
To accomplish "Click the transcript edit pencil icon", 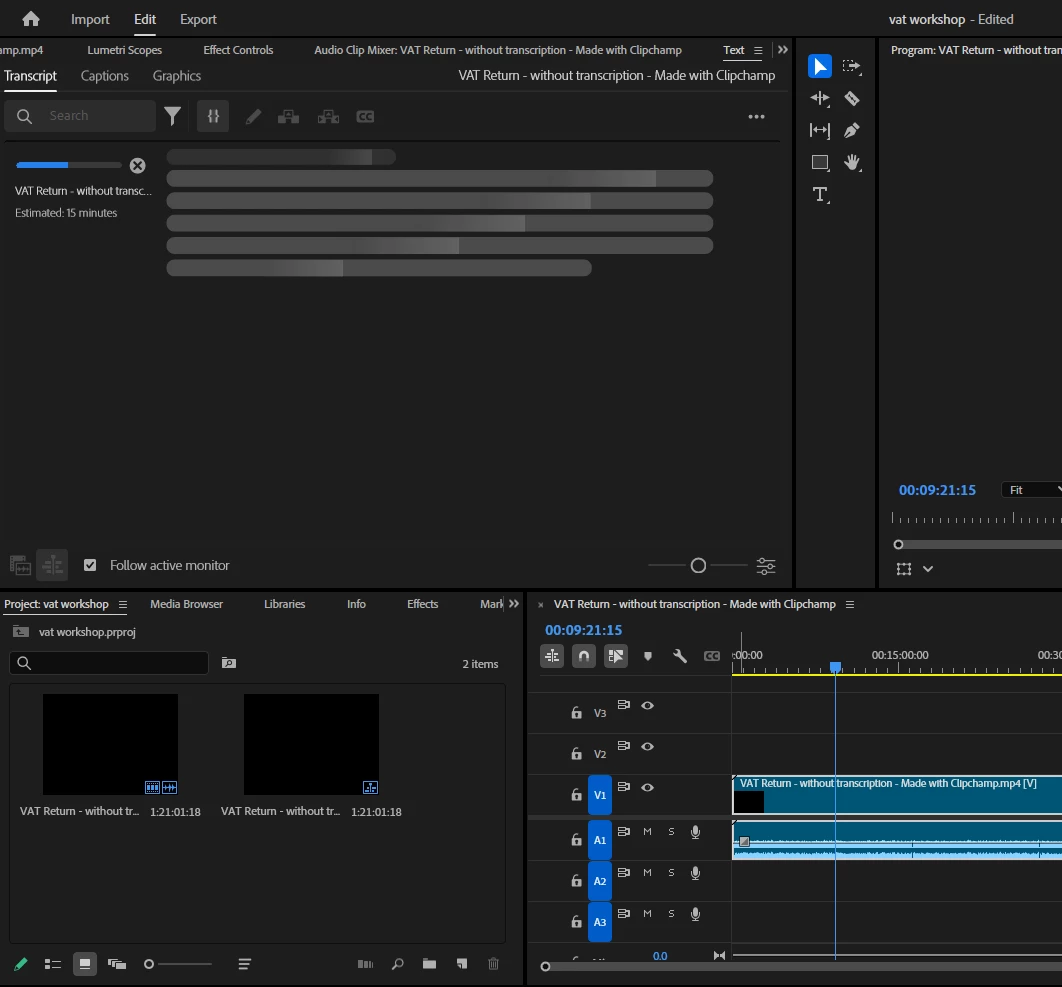I will click(253, 117).
